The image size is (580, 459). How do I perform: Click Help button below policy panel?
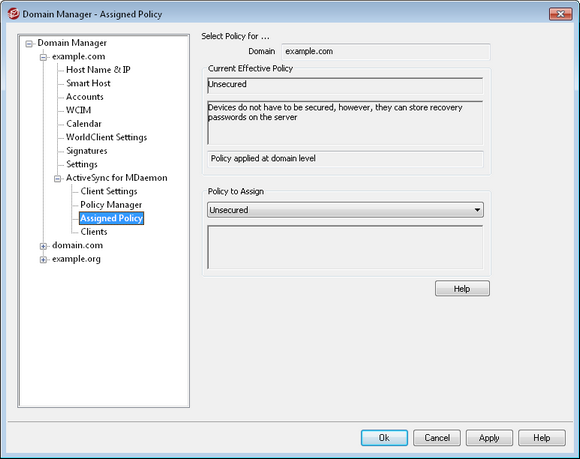(462, 288)
